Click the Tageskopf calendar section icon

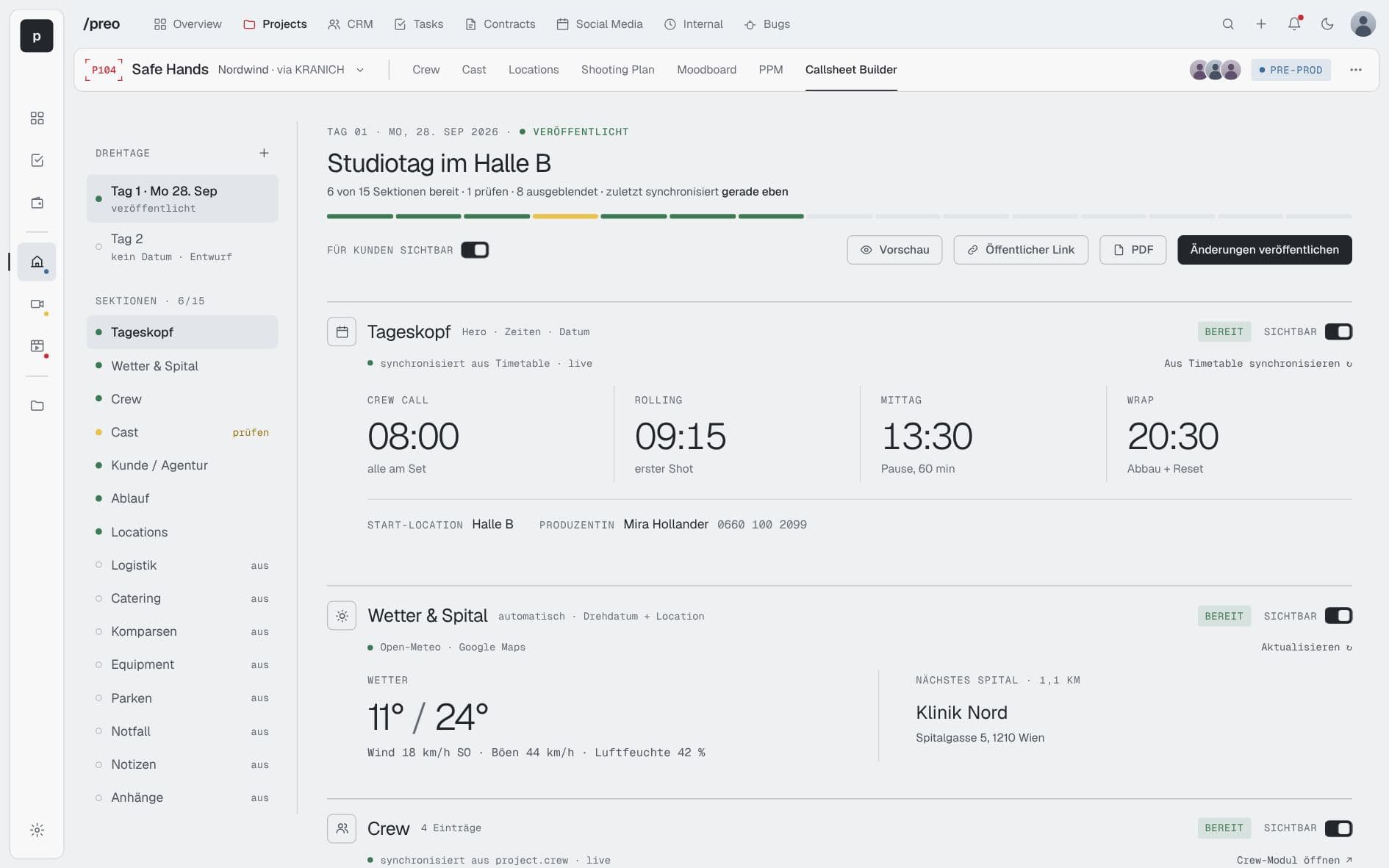(x=342, y=332)
